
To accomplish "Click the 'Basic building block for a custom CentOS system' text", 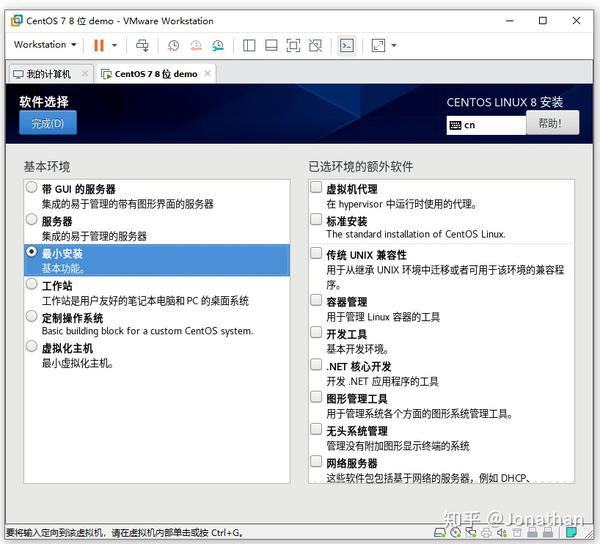I will coord(148,331).
